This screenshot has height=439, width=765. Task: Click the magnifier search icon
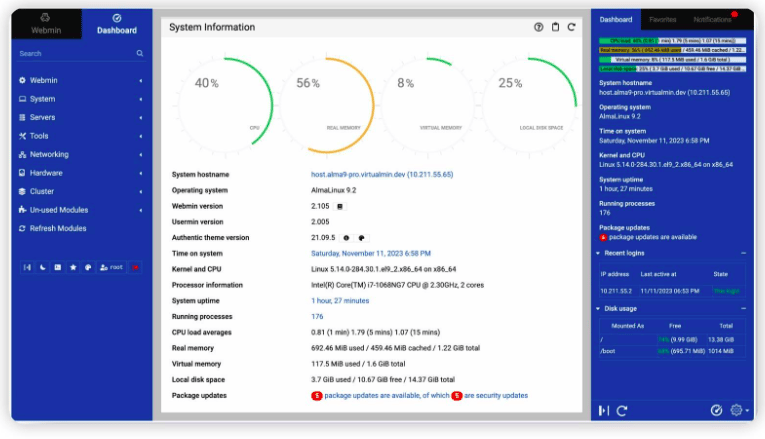(140, 53)
